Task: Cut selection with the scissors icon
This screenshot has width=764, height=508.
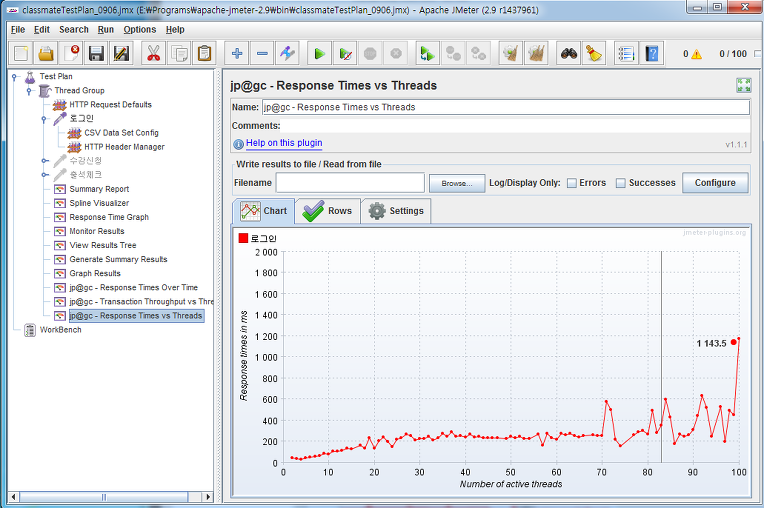Action: click(153, 53)
